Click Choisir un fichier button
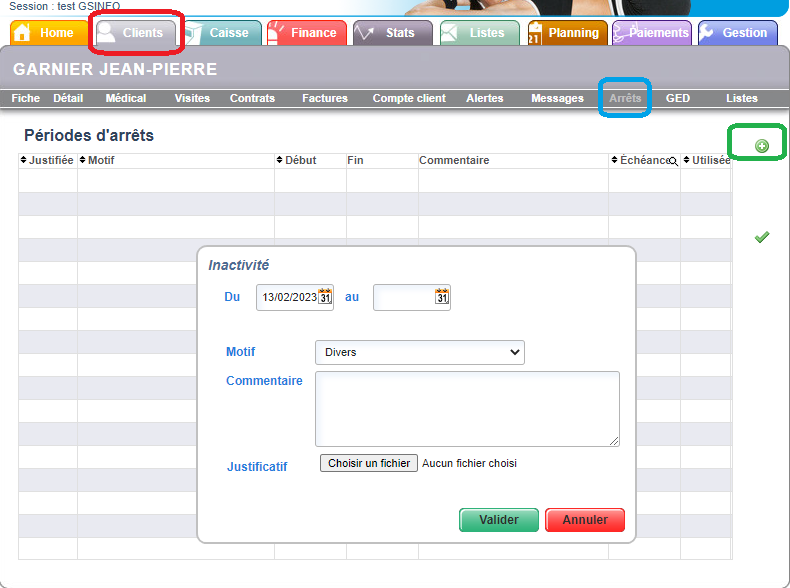The image size is (790, 588). point(369,463)
